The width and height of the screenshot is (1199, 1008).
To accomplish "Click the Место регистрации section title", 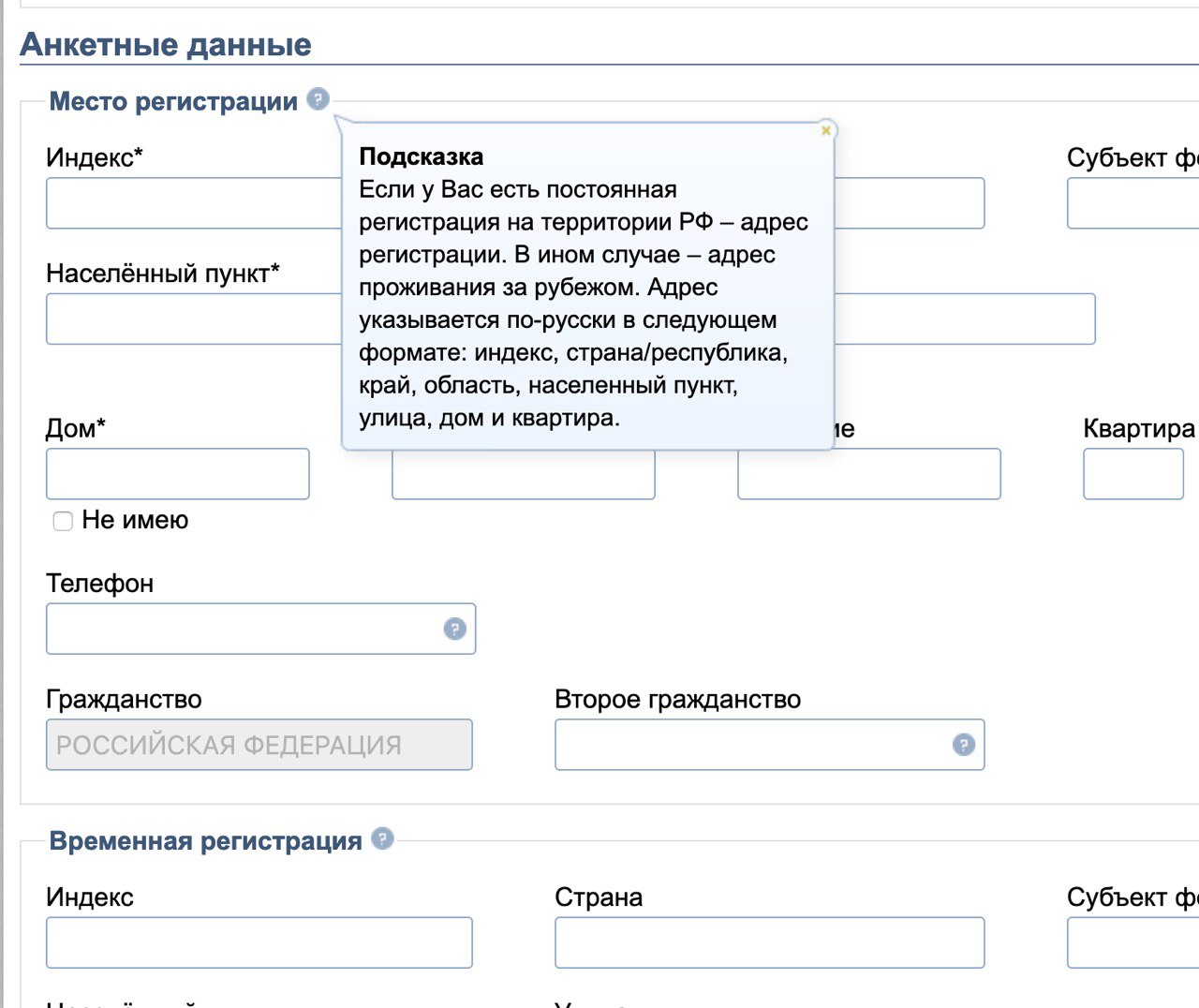I will coord(173,101).
